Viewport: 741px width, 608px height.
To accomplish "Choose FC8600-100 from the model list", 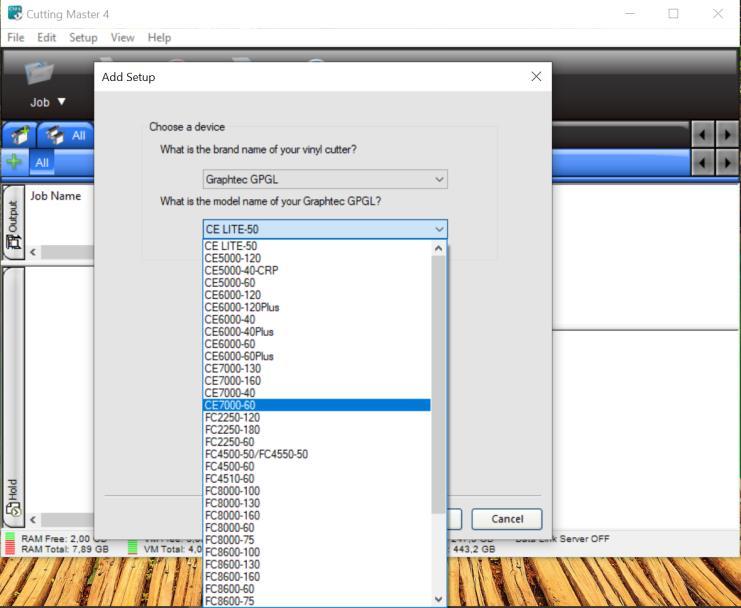I will point(317,553).
